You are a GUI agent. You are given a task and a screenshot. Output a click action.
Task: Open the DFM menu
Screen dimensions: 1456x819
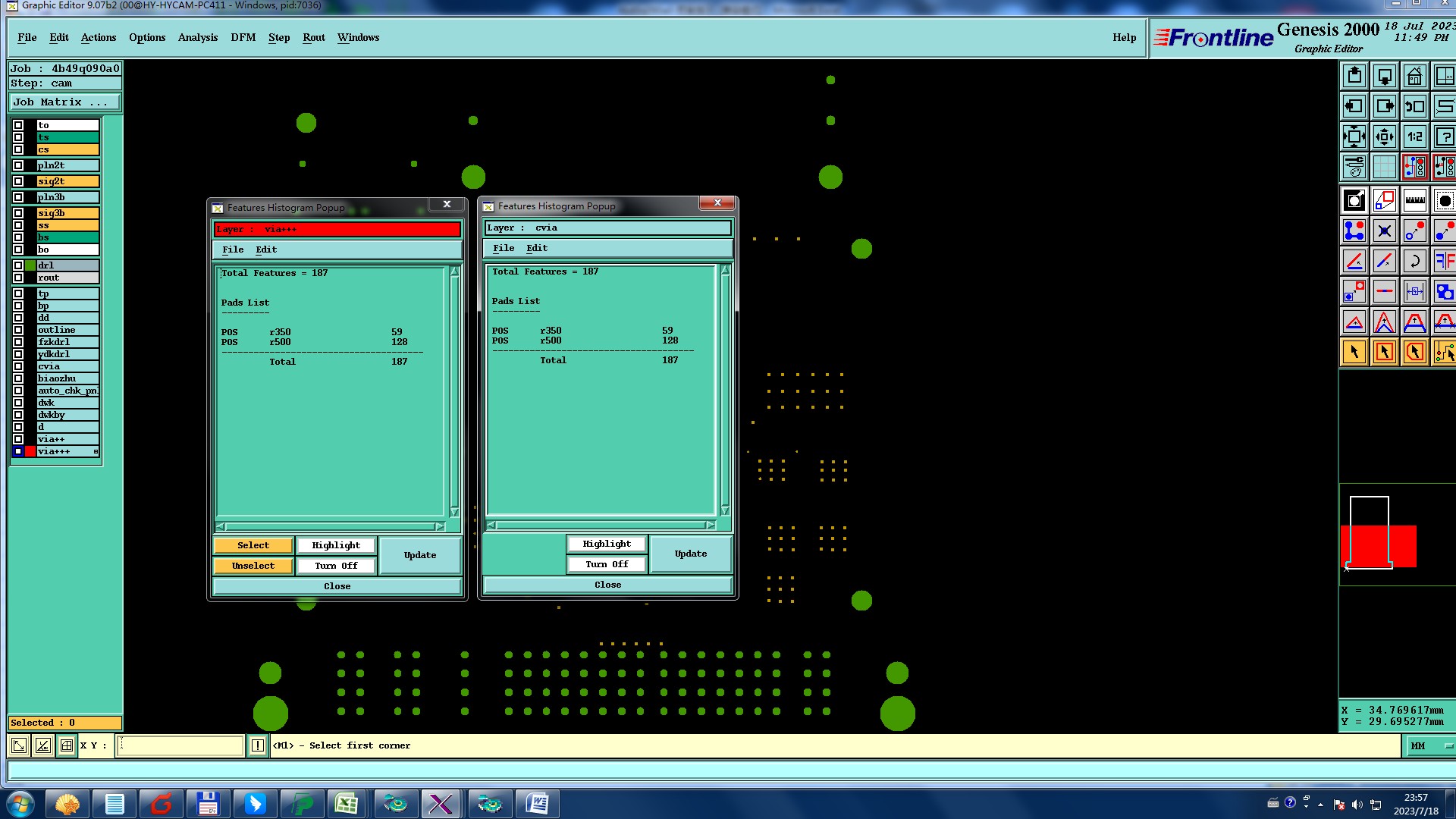coord(243,37)
